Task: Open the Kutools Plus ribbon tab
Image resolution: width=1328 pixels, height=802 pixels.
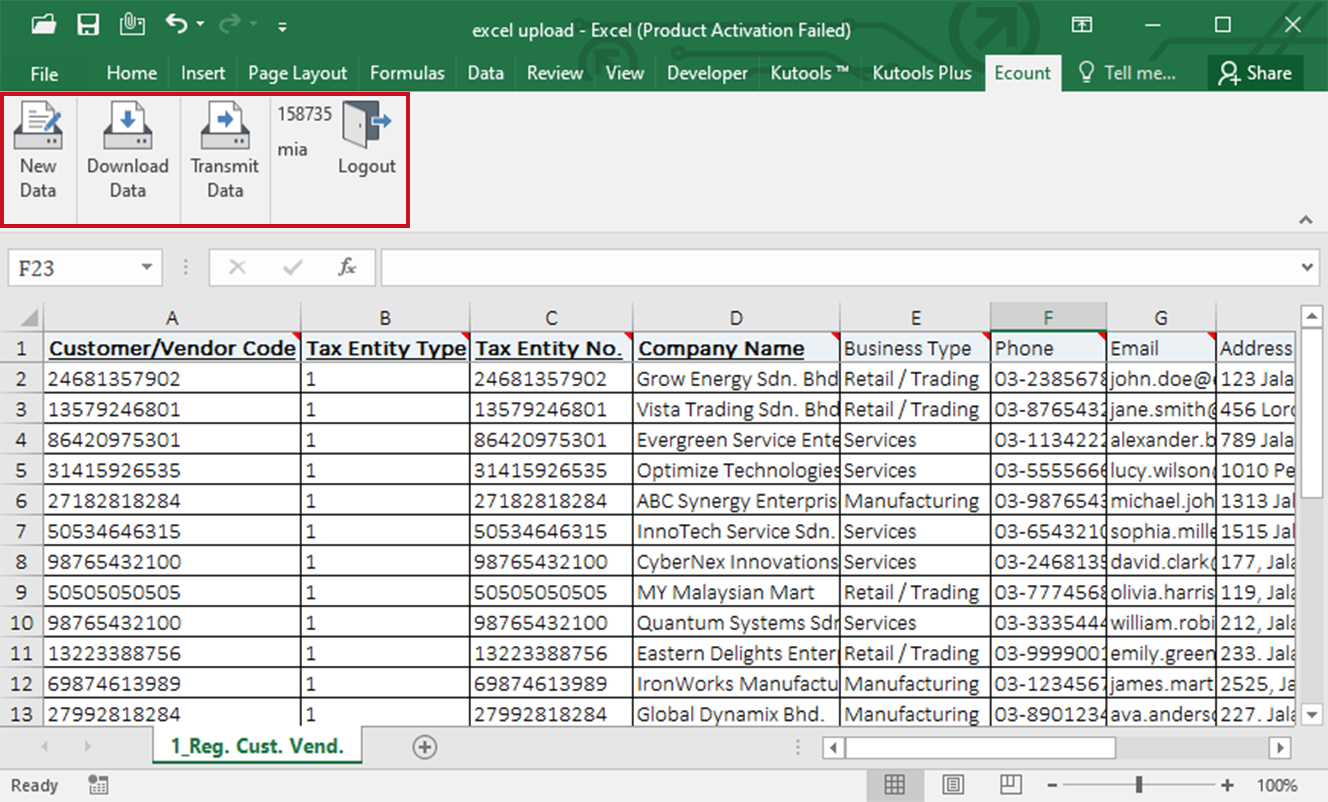Action: 921,73
